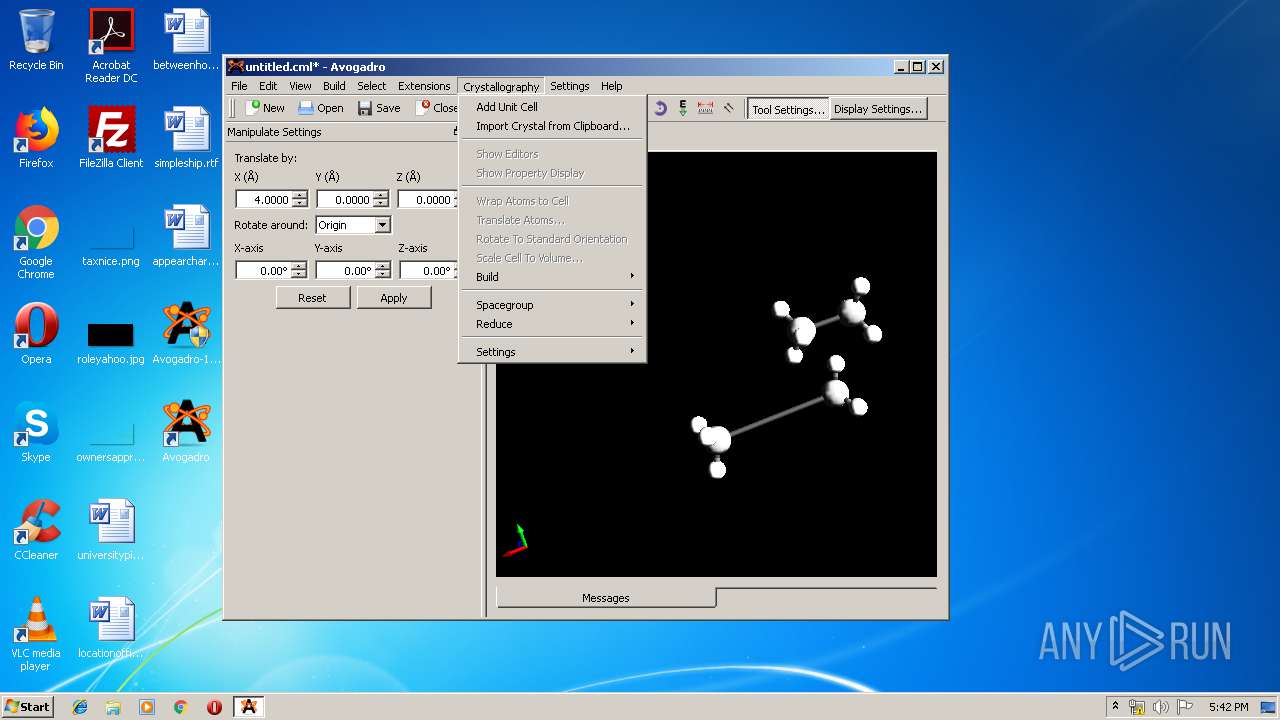The height and width of the screenshot is (720, 1280).
Task: Open the Help menu
Action: click(611, 86)
